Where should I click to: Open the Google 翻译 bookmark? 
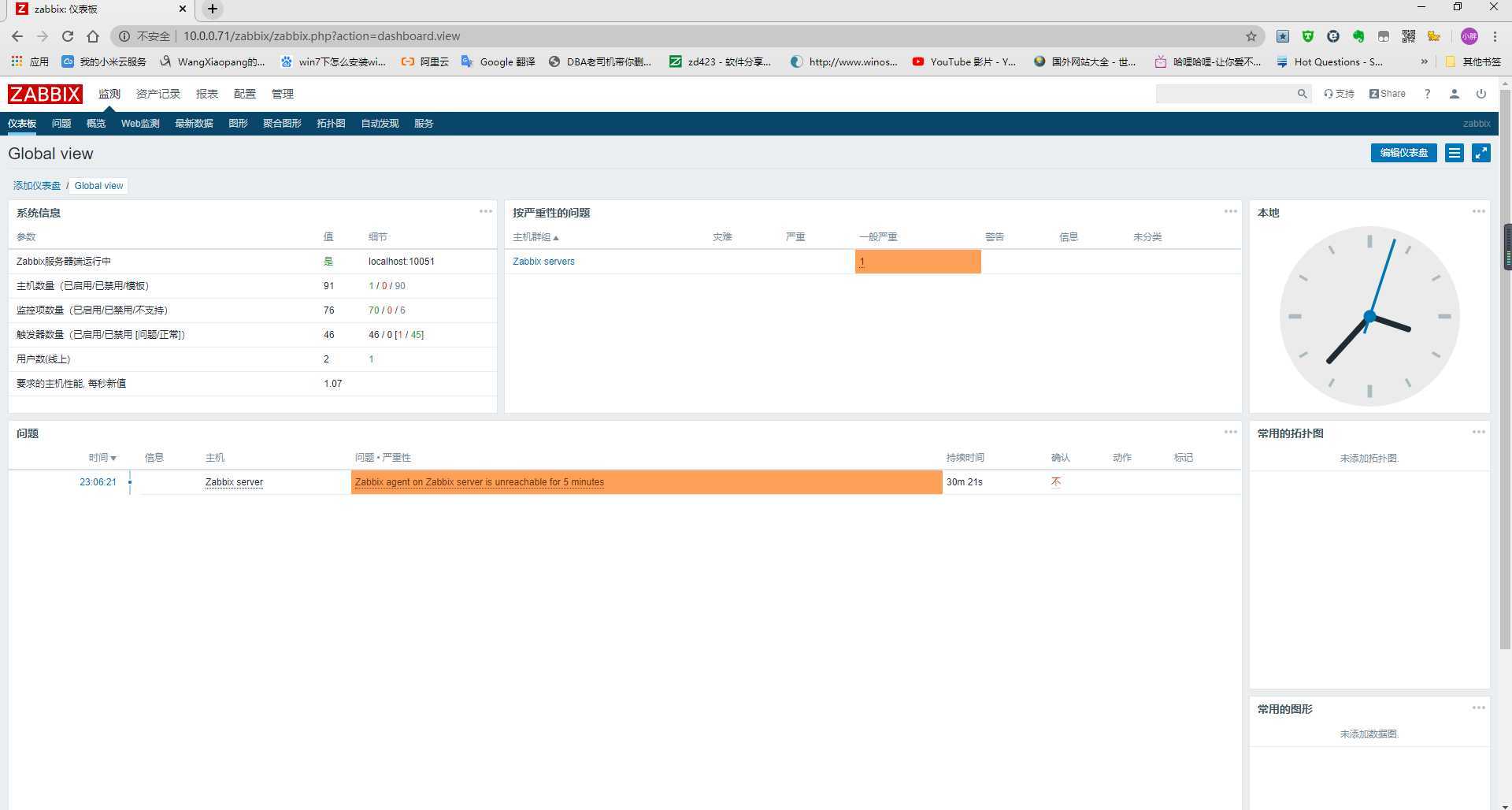pos(498,61)
